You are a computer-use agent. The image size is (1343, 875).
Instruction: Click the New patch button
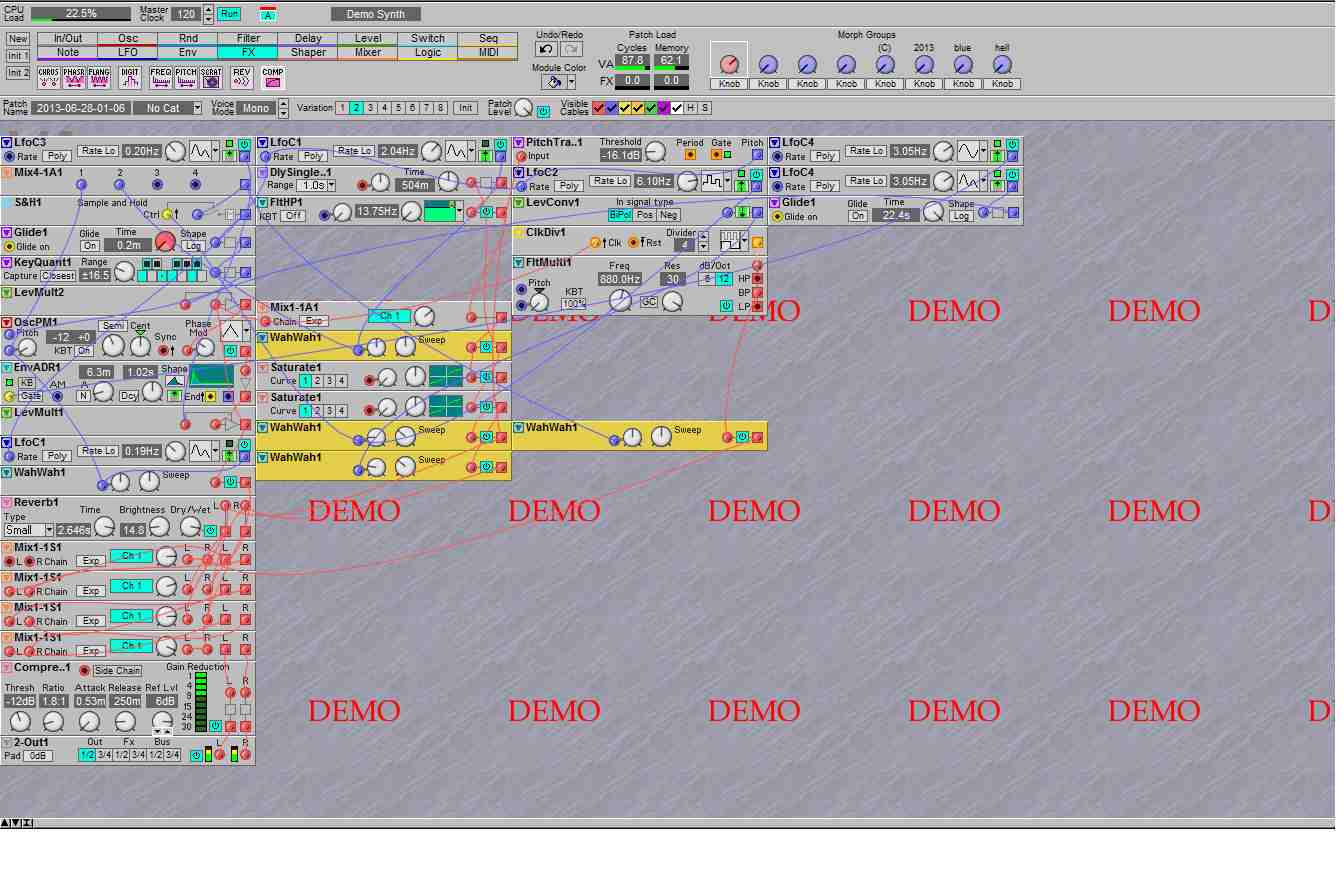click(18, 39)
